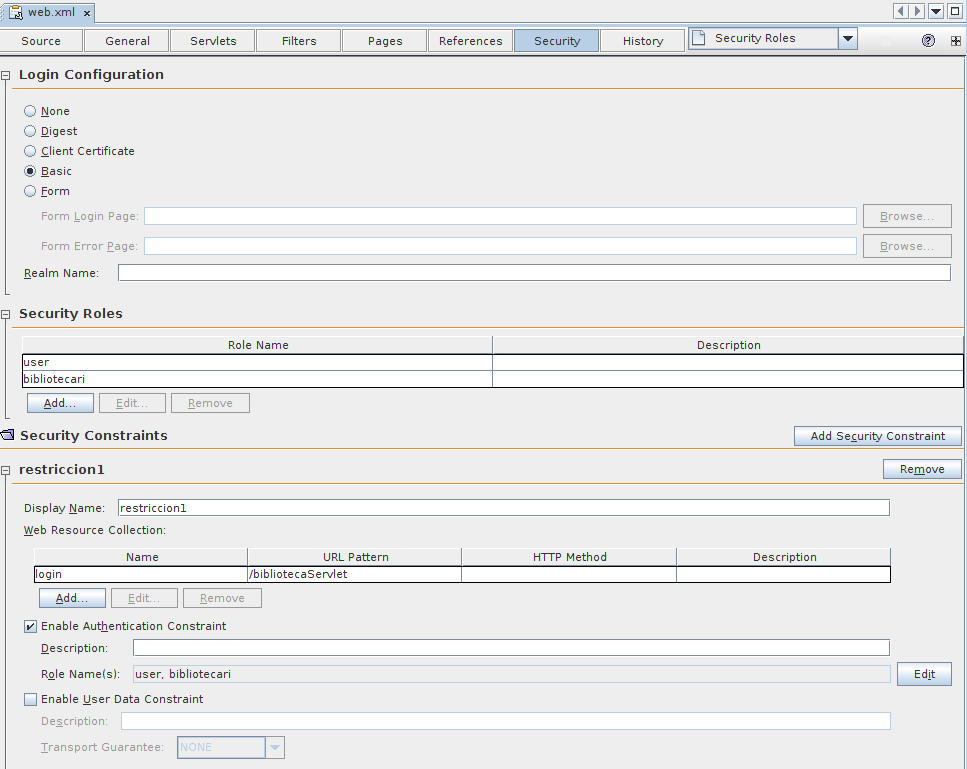
Task: Add a web resource collection
Action: pyautogui.click(x=72, y=598)
